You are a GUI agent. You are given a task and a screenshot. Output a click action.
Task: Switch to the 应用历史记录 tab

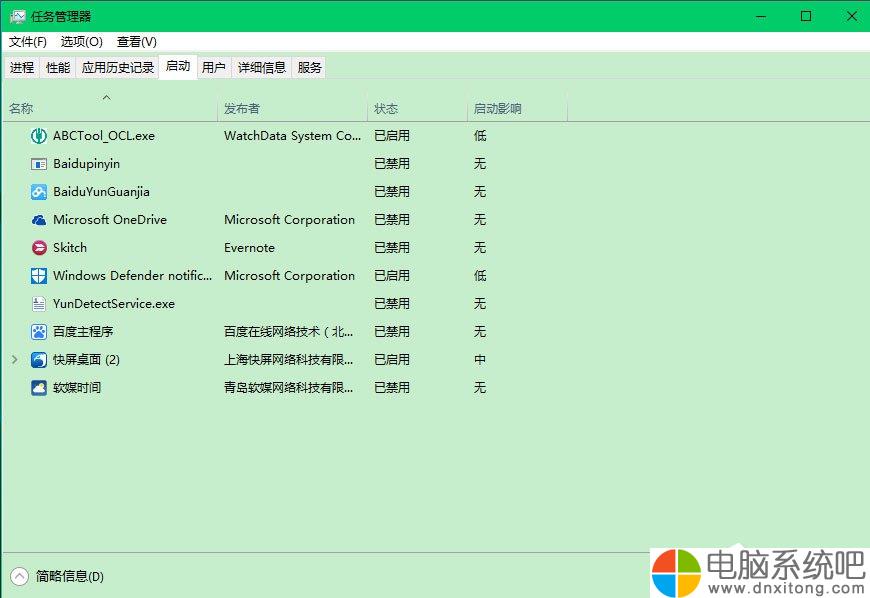(118, 68)
